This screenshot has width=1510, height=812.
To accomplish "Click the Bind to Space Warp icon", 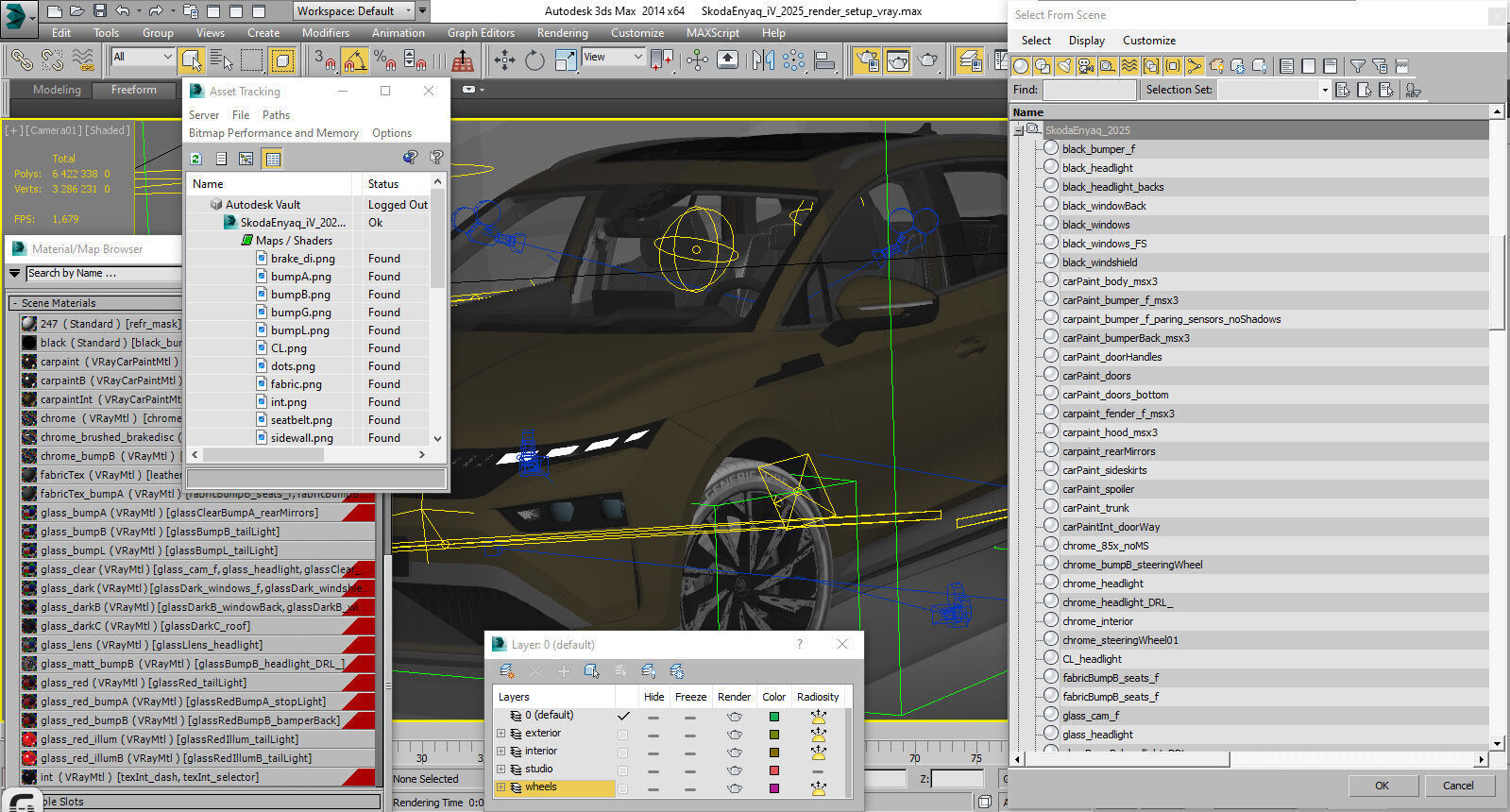I will (83, 60).
